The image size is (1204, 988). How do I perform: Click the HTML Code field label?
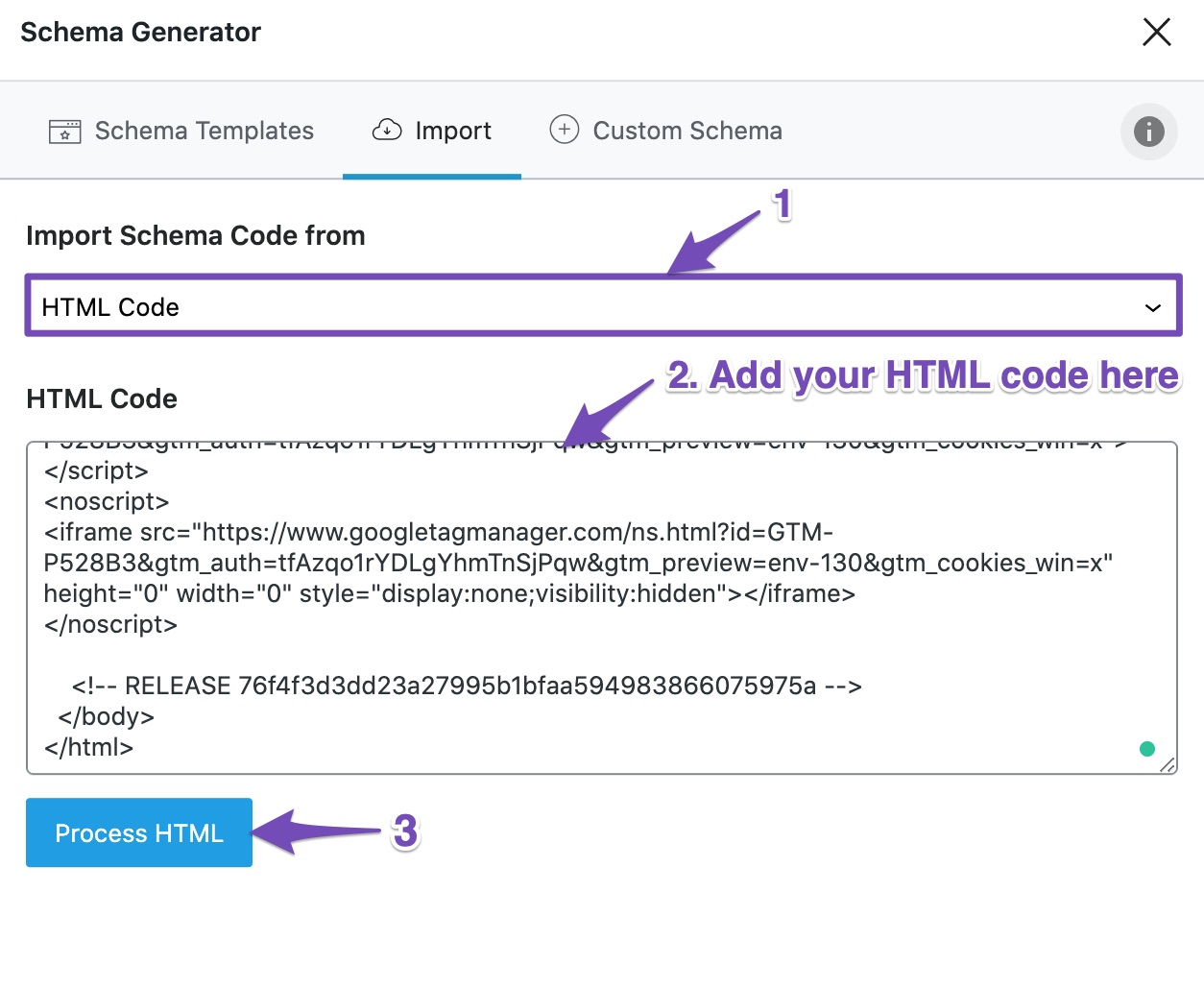[x=102, y=398]
